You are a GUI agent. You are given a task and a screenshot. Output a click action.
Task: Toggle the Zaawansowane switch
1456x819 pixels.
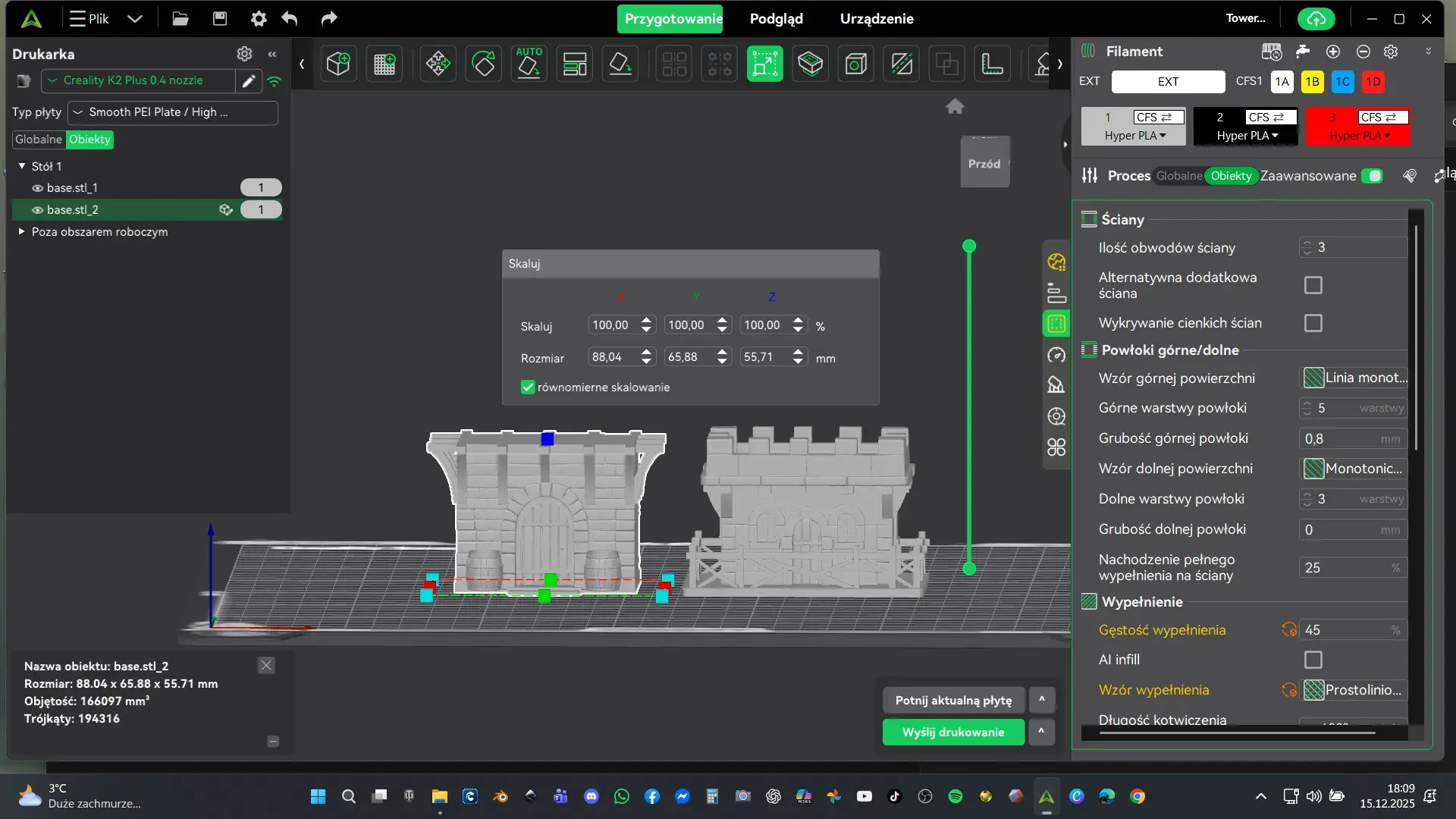[1371, 176]
